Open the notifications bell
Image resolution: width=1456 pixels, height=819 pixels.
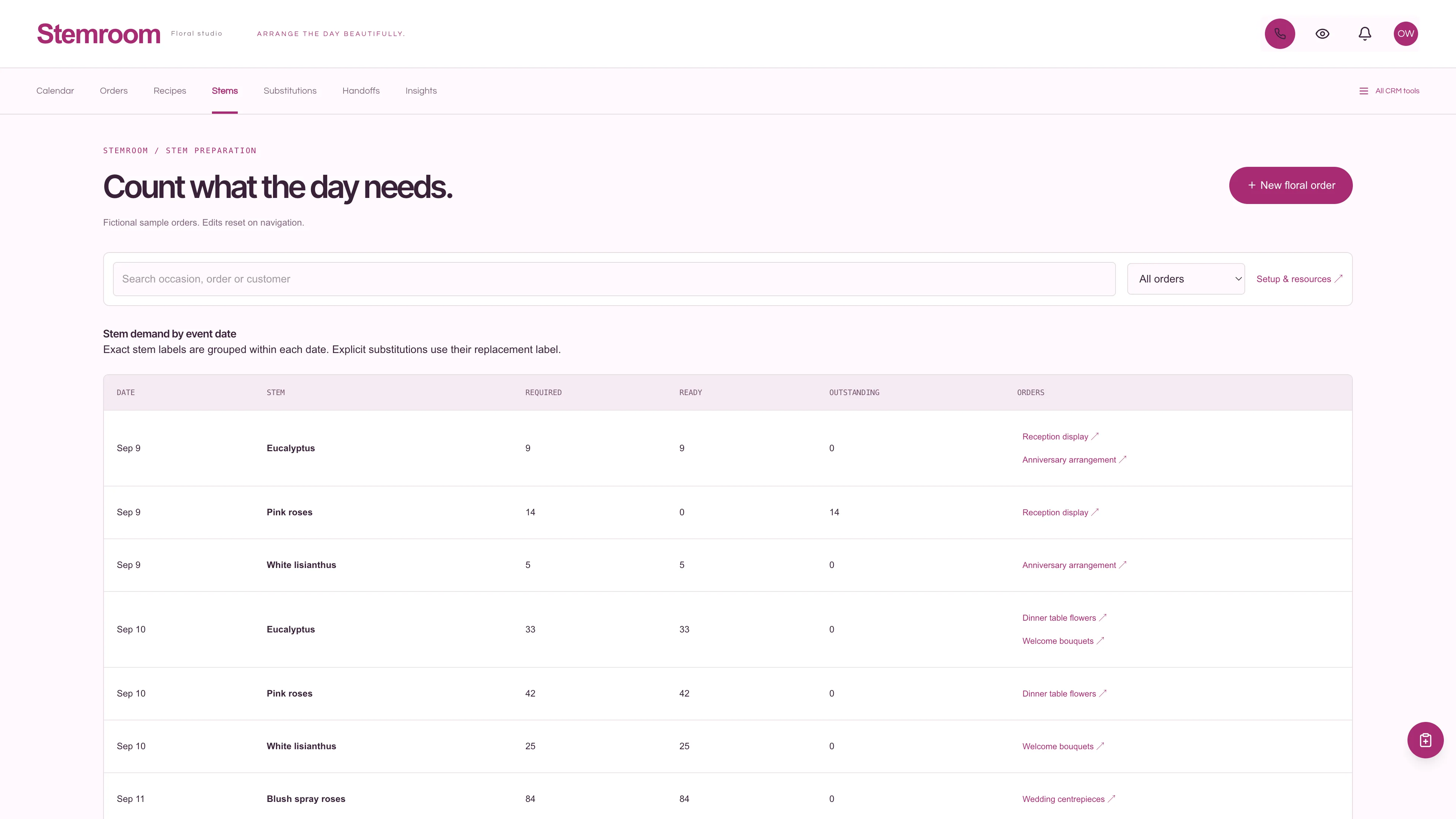[1365, 34]
